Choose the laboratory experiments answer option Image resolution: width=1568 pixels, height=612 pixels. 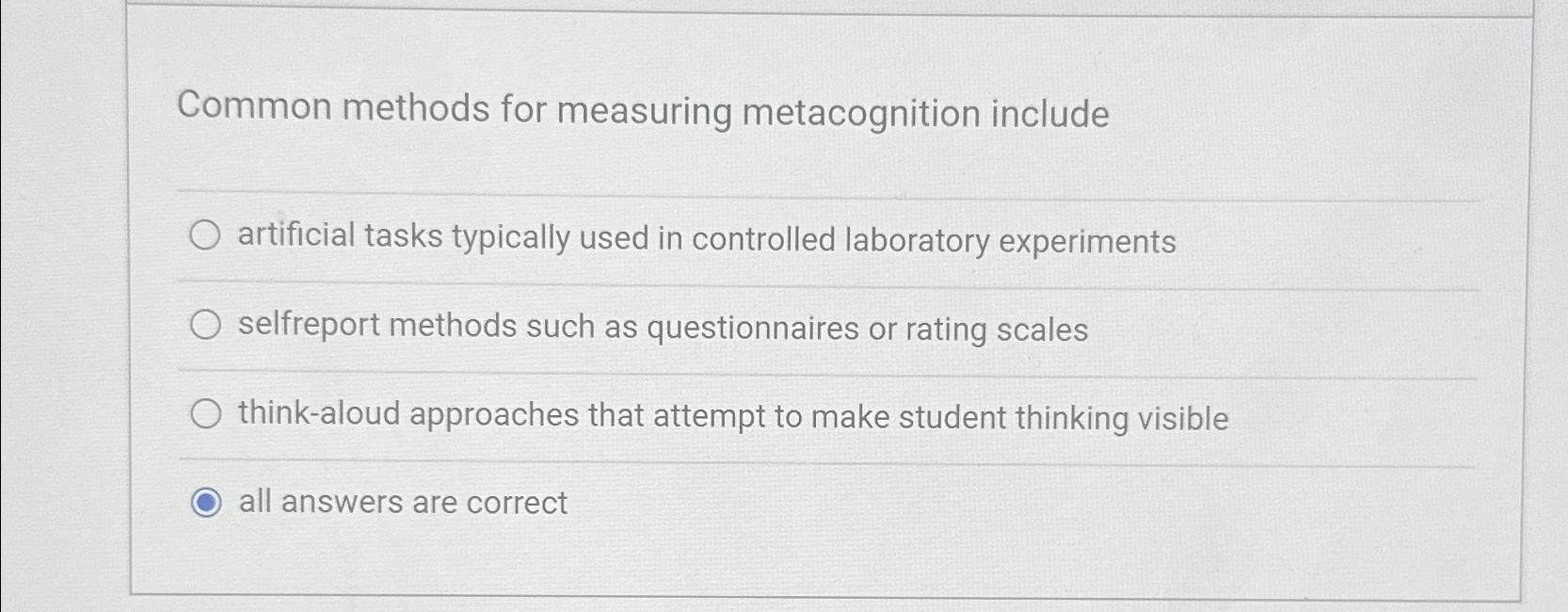point(706,240)
